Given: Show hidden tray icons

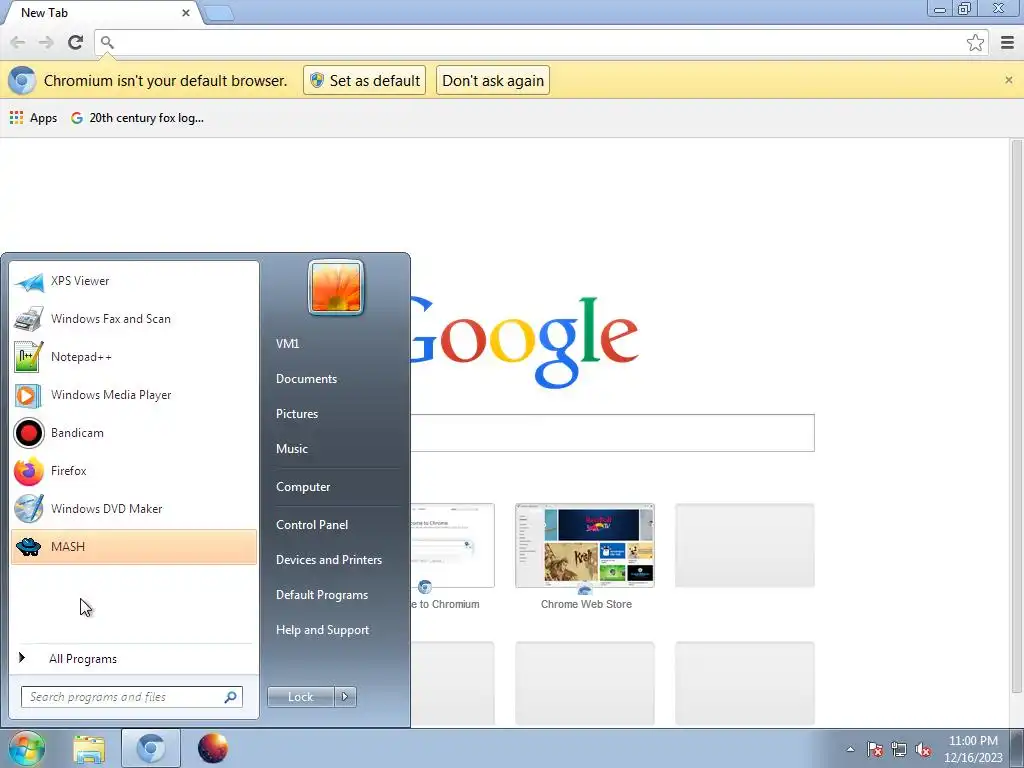Looking at the screenshot, I should tap(850, 749).
